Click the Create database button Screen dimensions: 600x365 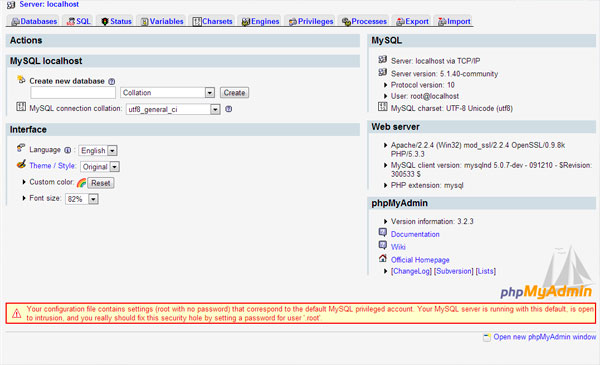click(234, 93)
